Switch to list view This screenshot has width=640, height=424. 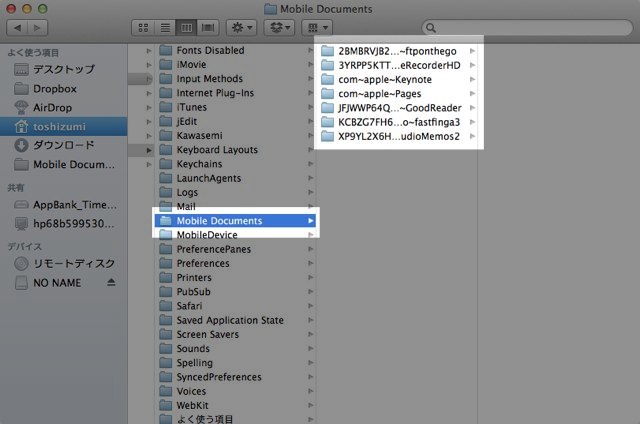[165, 28]
